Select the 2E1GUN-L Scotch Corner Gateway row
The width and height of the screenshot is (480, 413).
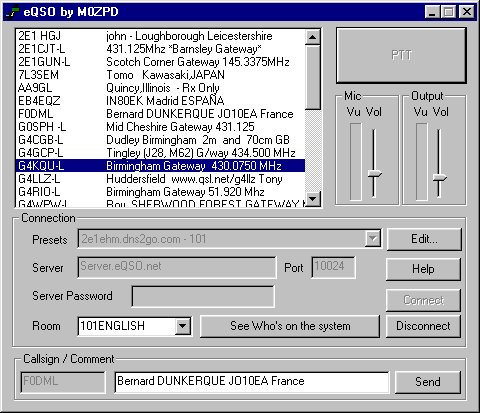pyautogui.click(x=160, y=62)
